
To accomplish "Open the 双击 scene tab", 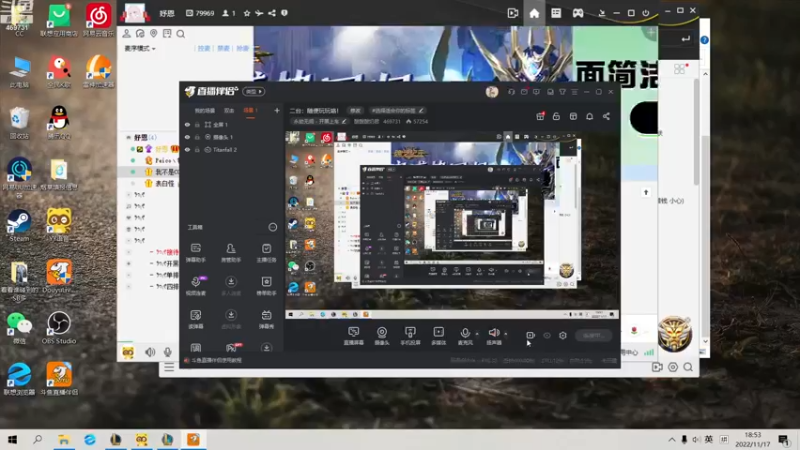I will [229, 111].
